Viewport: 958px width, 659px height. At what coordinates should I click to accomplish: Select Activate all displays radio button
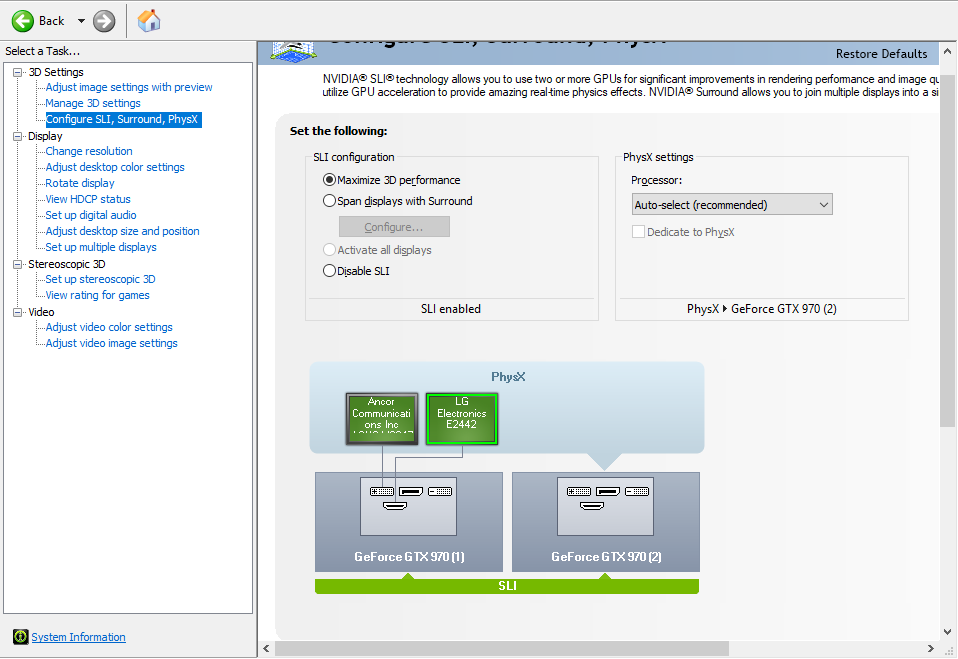pyautogui.click(x=329, y=250)
